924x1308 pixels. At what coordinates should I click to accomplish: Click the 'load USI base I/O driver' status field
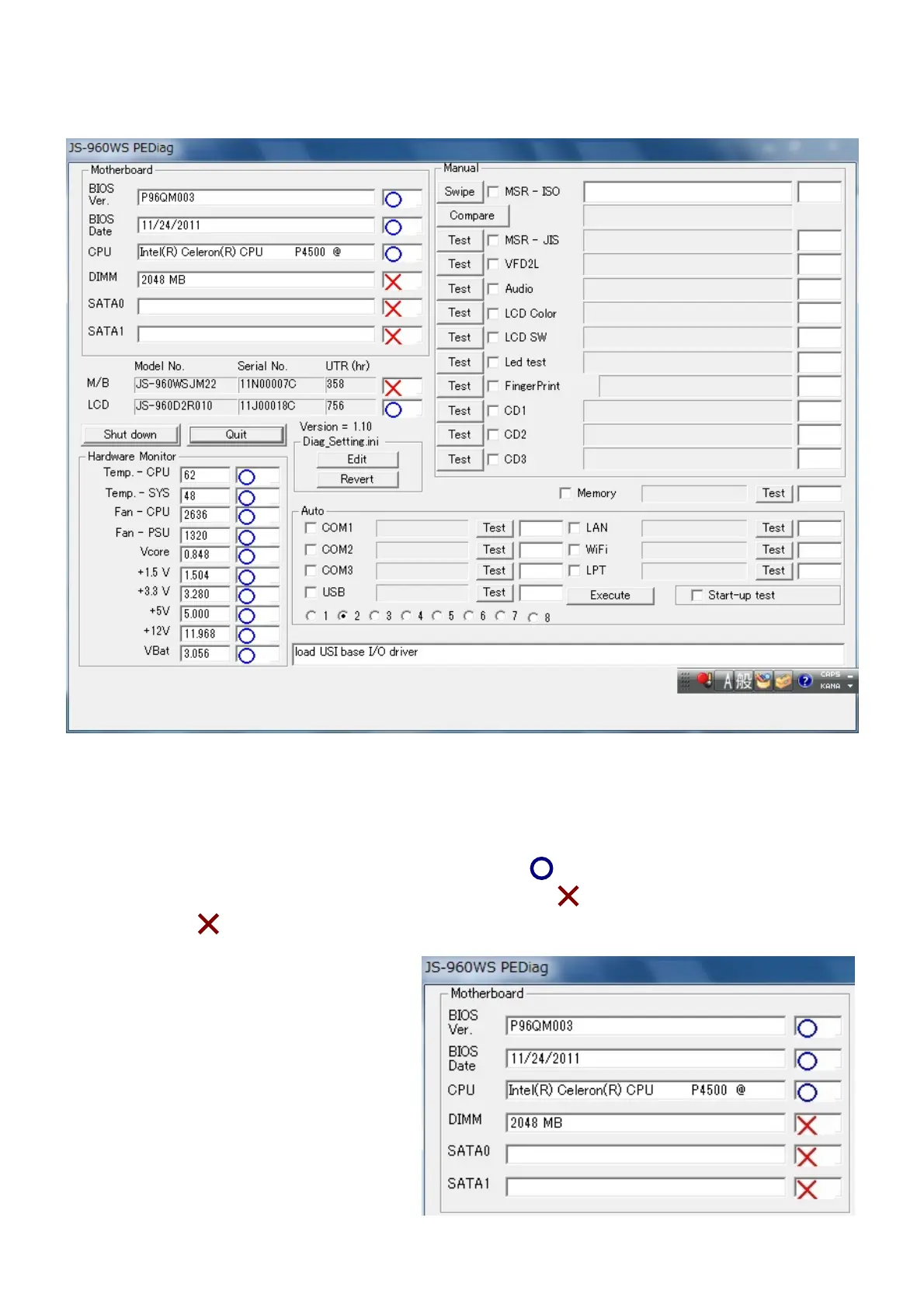click(x=568, y=652)
